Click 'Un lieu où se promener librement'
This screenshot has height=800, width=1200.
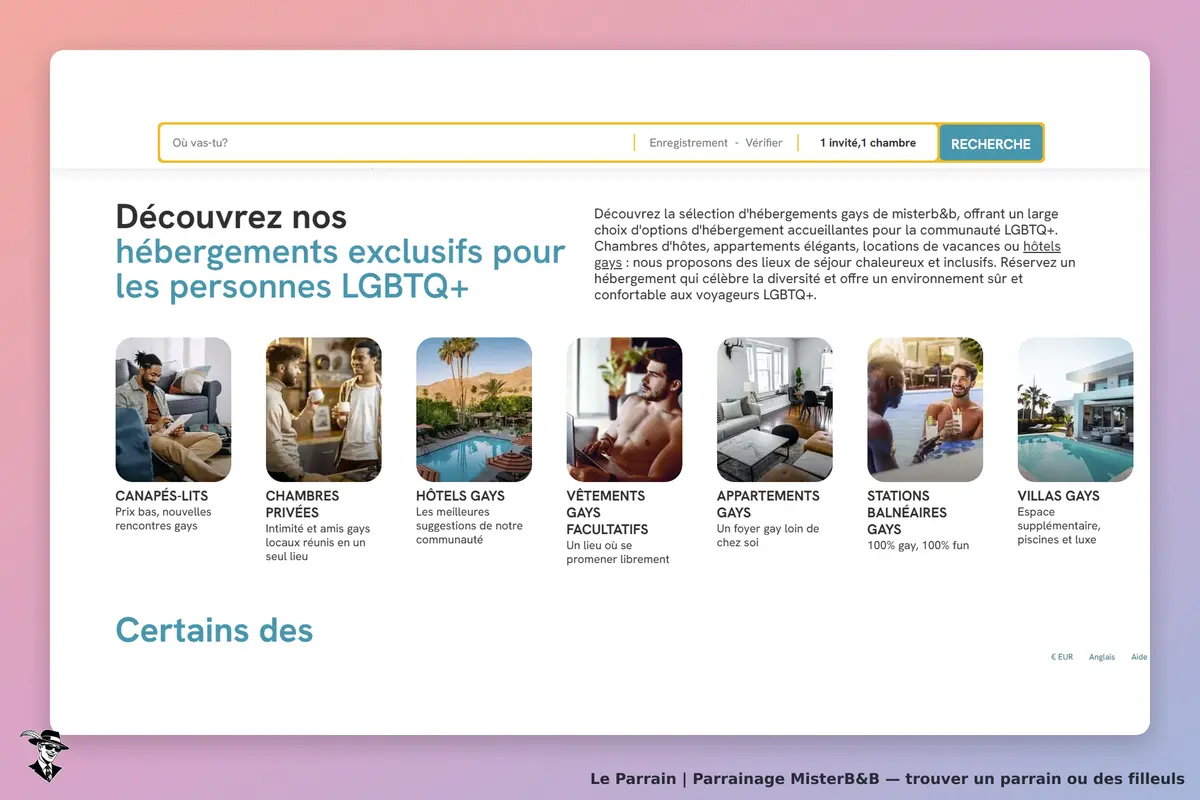(618, 552)
